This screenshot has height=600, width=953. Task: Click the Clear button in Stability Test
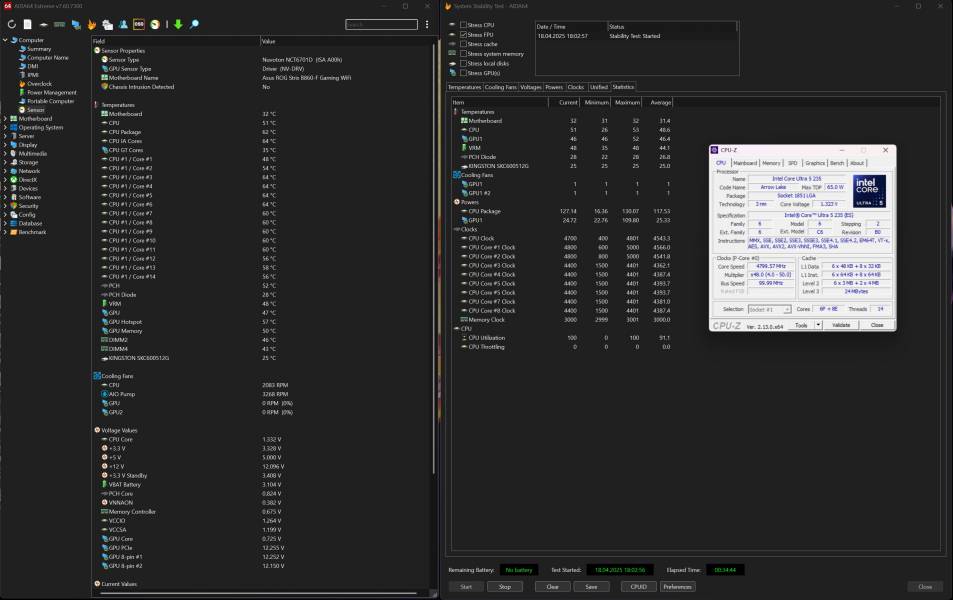pyautogui.click(x=552, y=587)
